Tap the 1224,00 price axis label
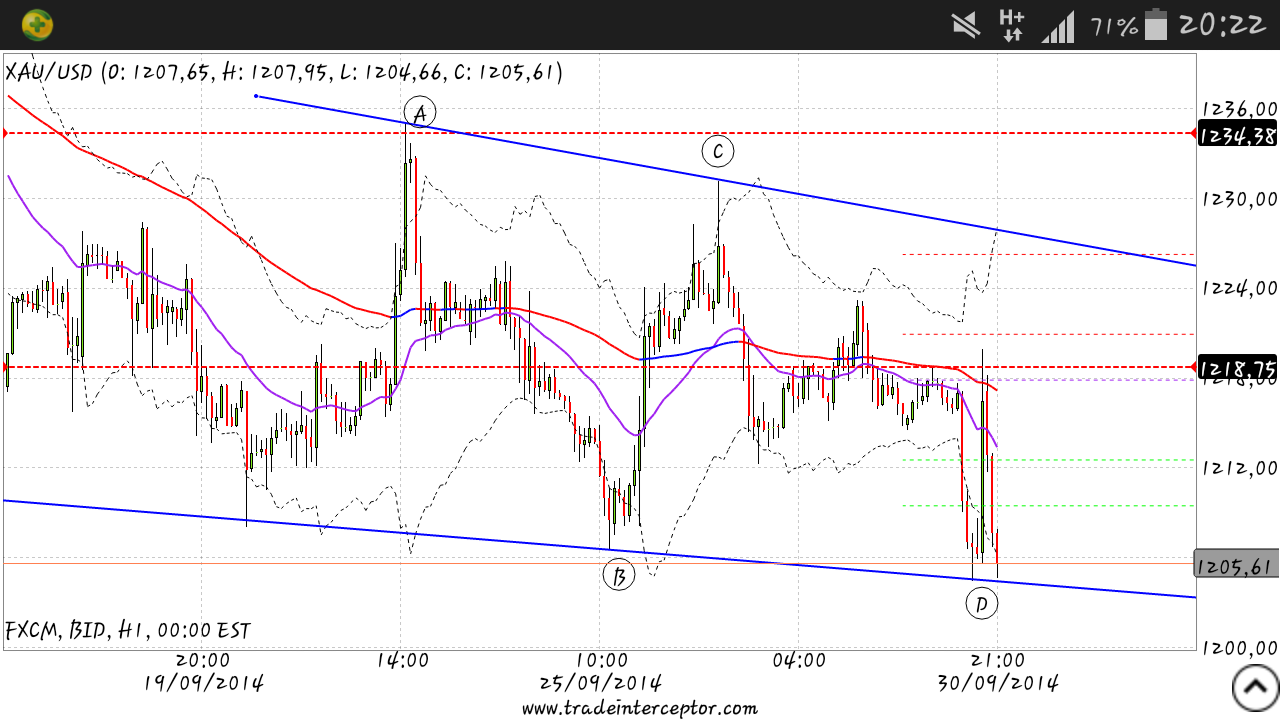The width and height of the screenshot is (1280, 720). 1240,289
